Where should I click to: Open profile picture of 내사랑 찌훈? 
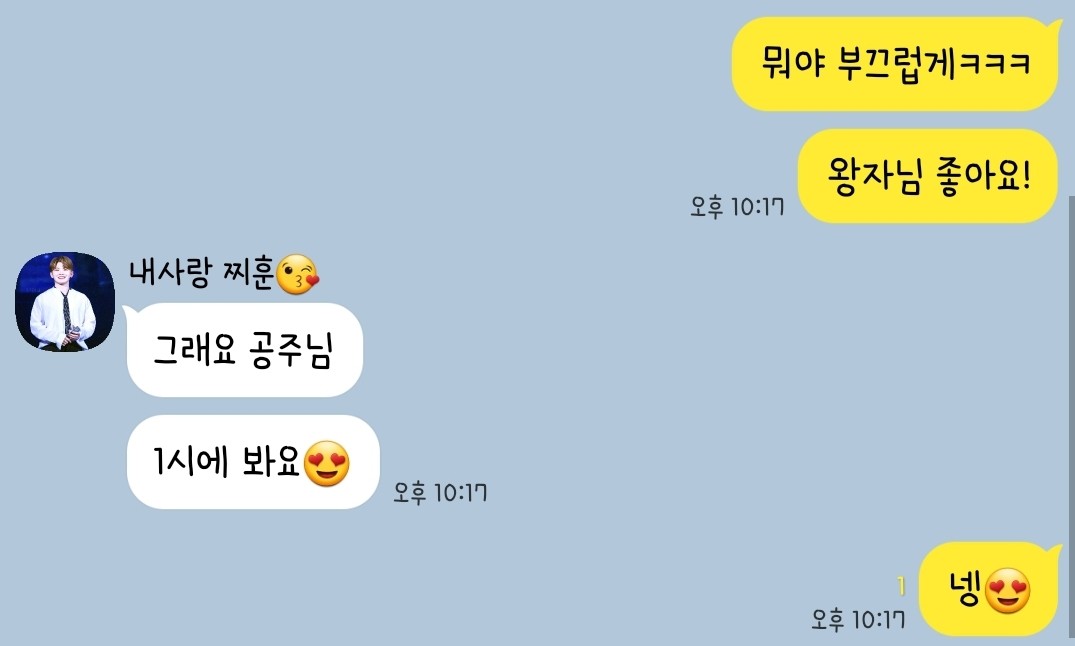65,302
